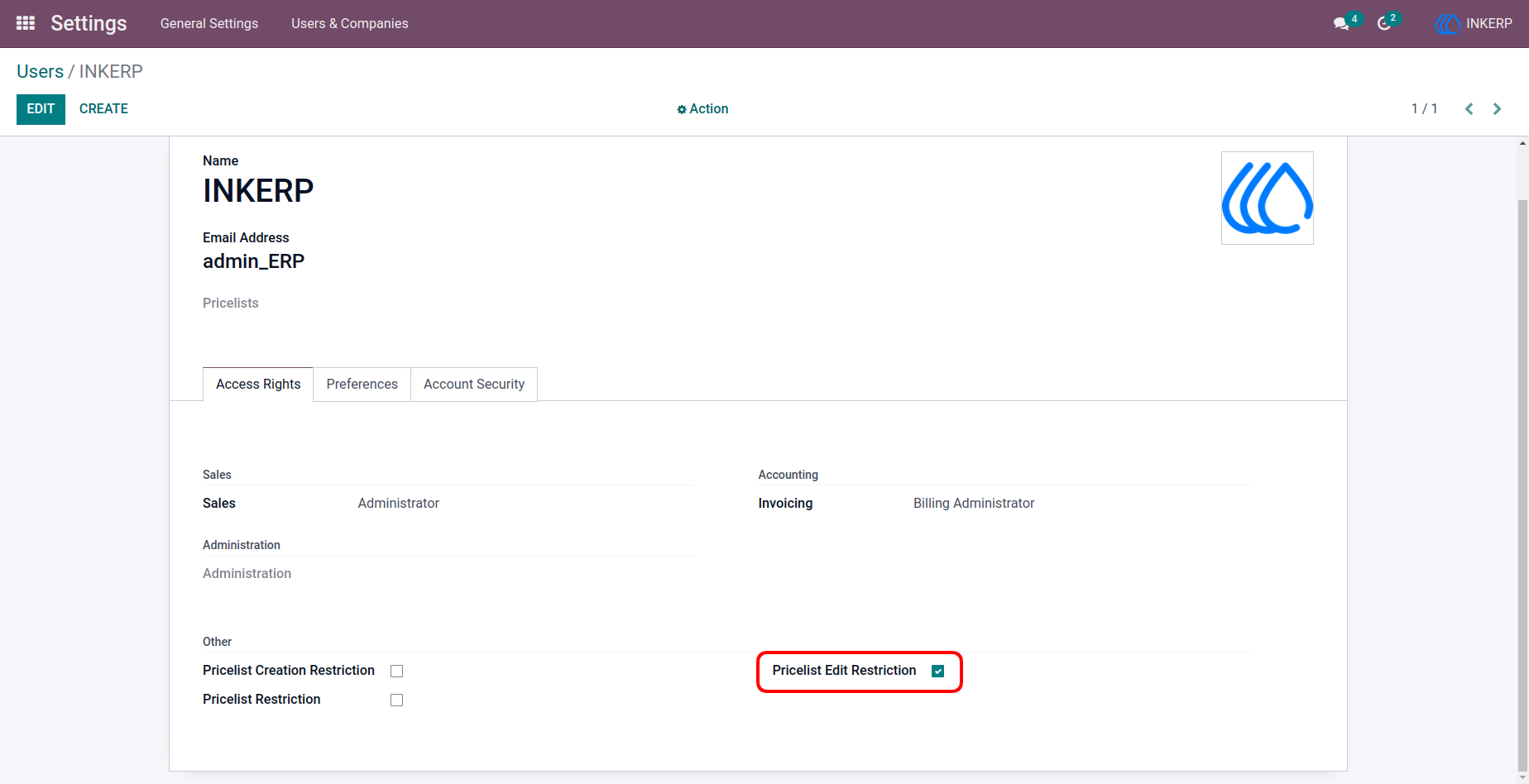Image resolution: width=1529 pixels, height=784 pixels.
Task: Click the INKERP user profile image
Action: tap(1268, 198)
